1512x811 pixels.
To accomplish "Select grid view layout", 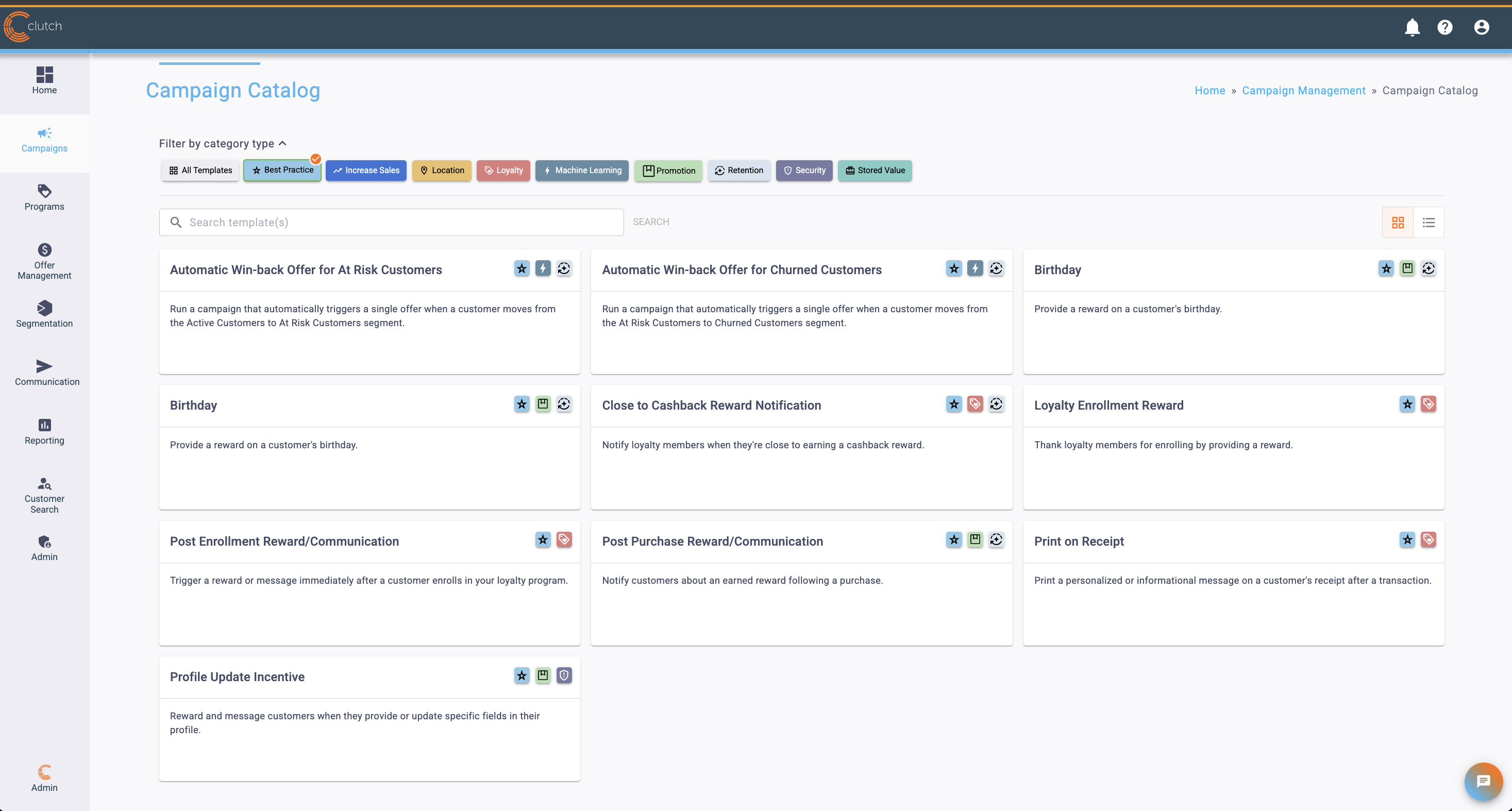I will coord(1398,223).
